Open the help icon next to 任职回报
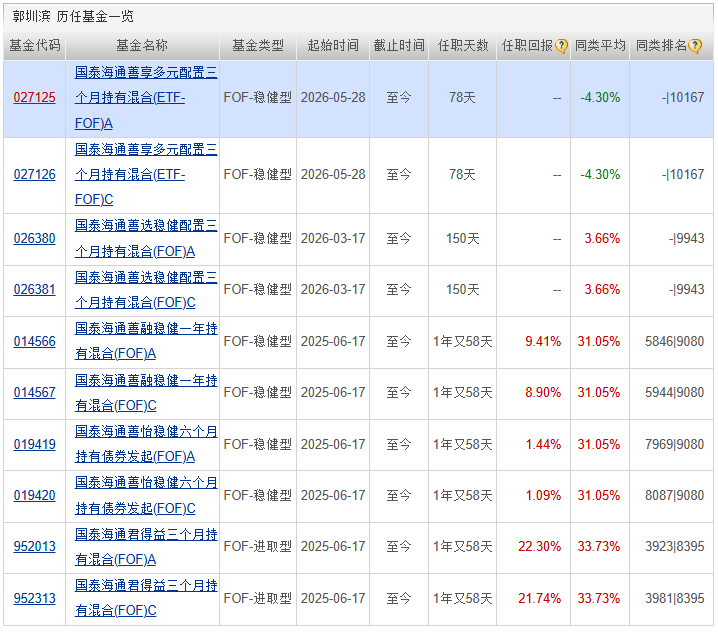718x633 pixels. (x=561, y=46)
